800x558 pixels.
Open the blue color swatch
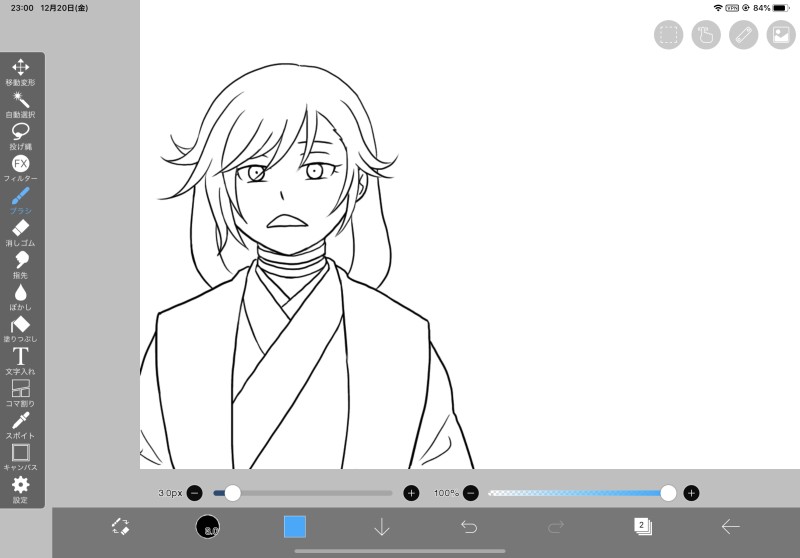pyautogui.click(x=295, y=526)
